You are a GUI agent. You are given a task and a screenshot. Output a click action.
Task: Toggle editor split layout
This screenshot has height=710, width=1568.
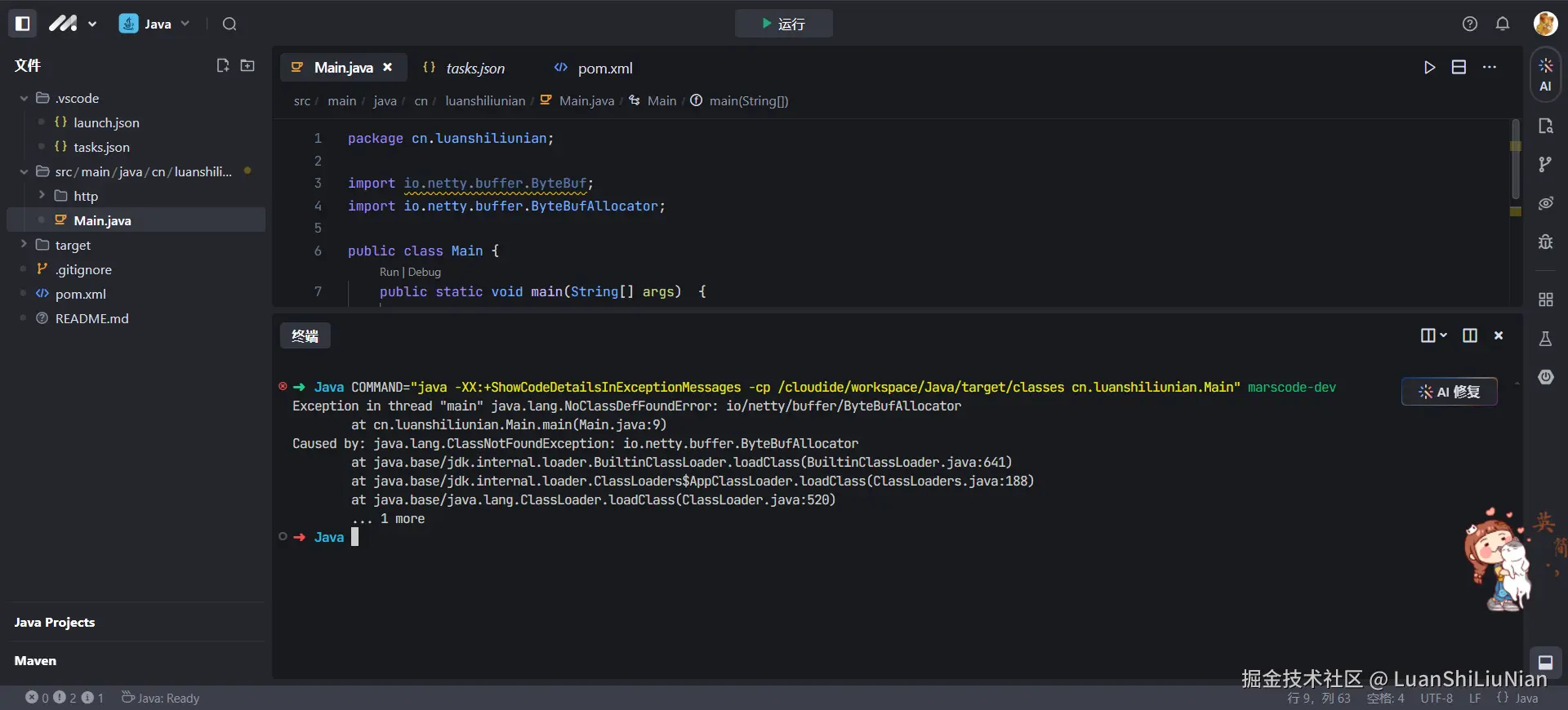click(1459, 68)
